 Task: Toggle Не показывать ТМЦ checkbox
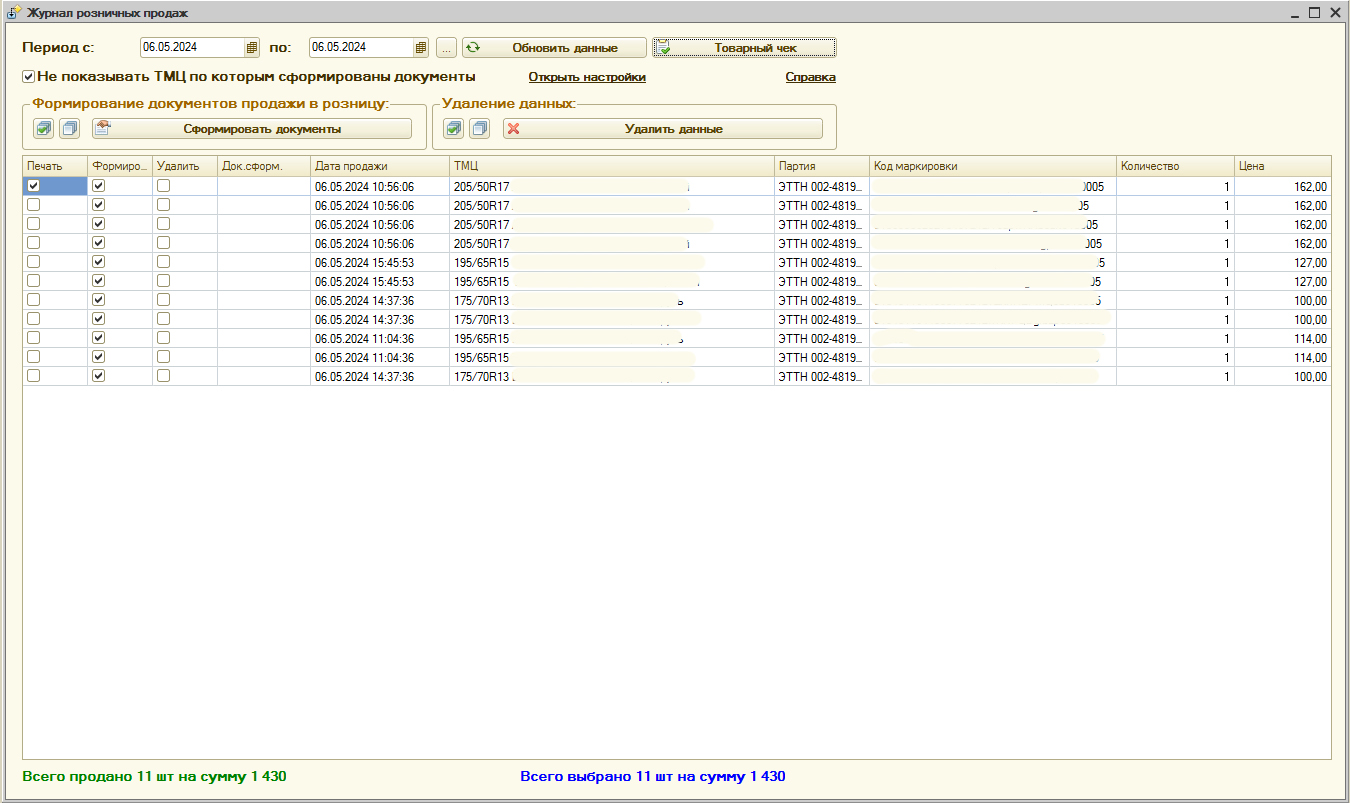click(29, 76)
